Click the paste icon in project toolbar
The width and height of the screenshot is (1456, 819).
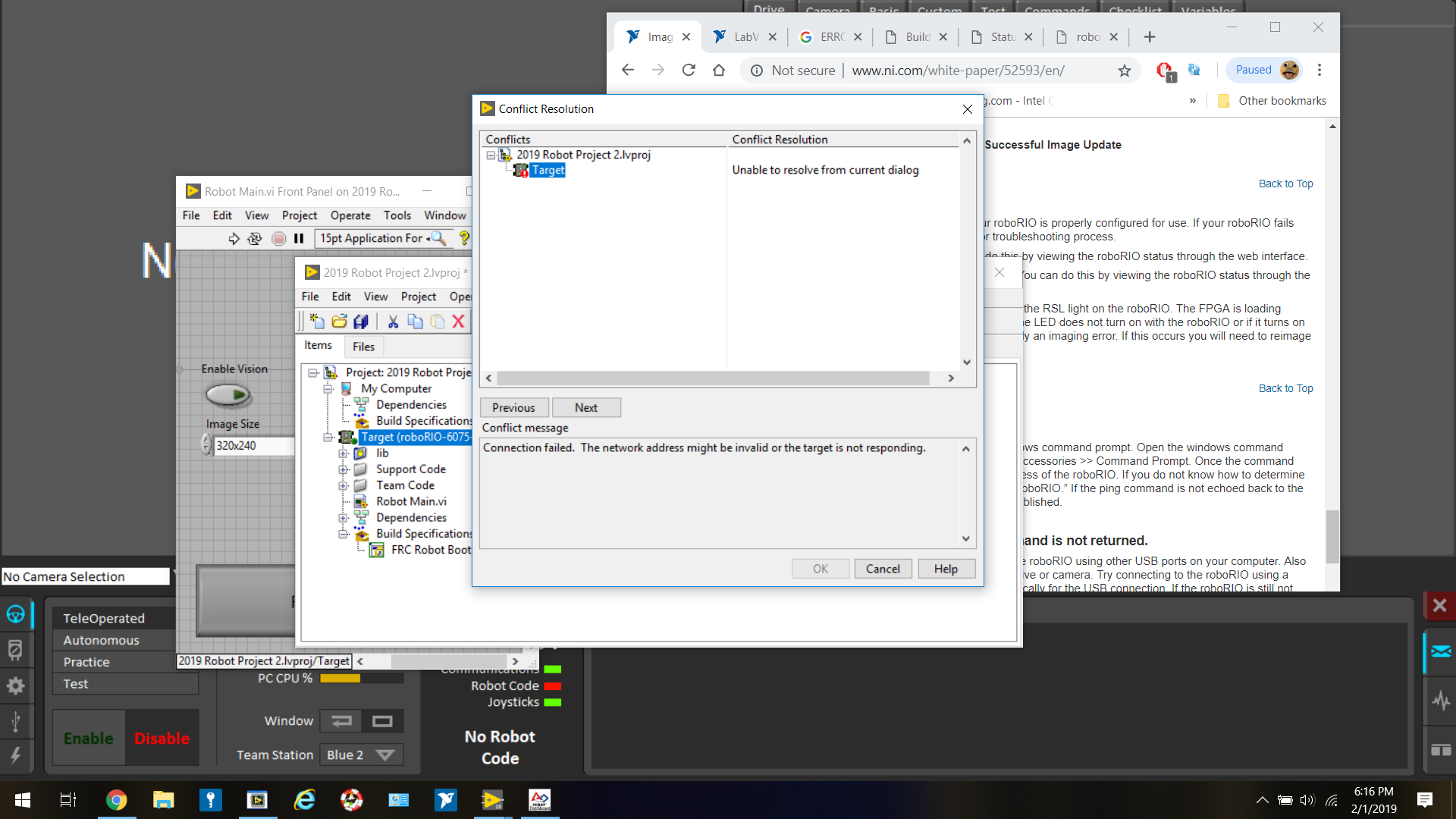(437, 320)
